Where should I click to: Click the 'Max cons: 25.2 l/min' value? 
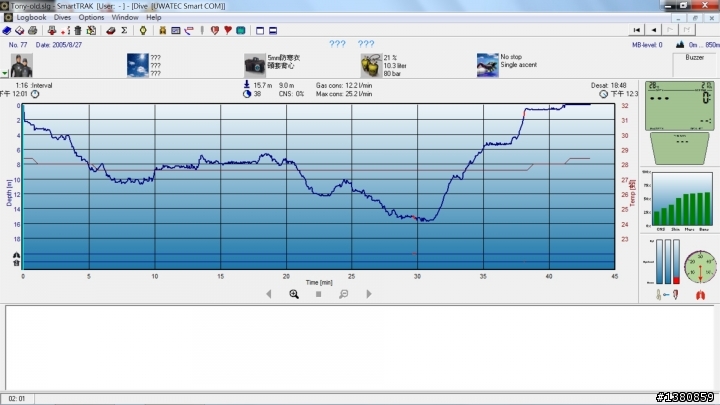pos(344,94)
